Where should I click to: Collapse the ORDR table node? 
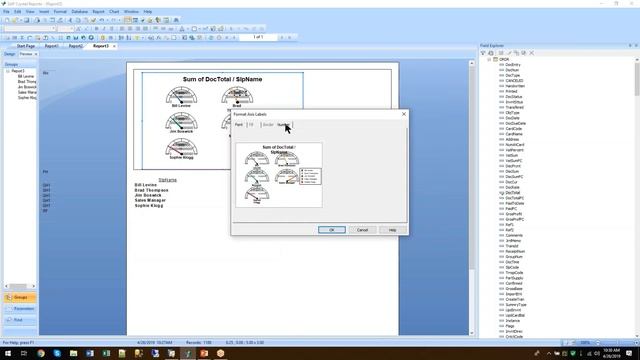pyautogui.click(x=489, y=60)
